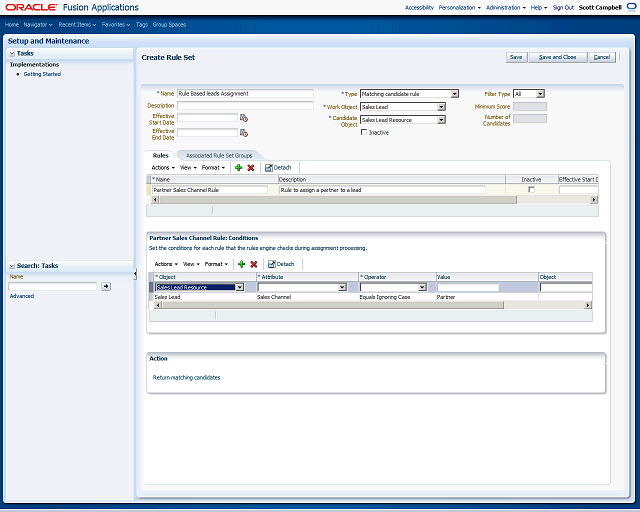640x512 pixels.
Task: Click the Tasks search Name field
Action: [x=53, y=287]
